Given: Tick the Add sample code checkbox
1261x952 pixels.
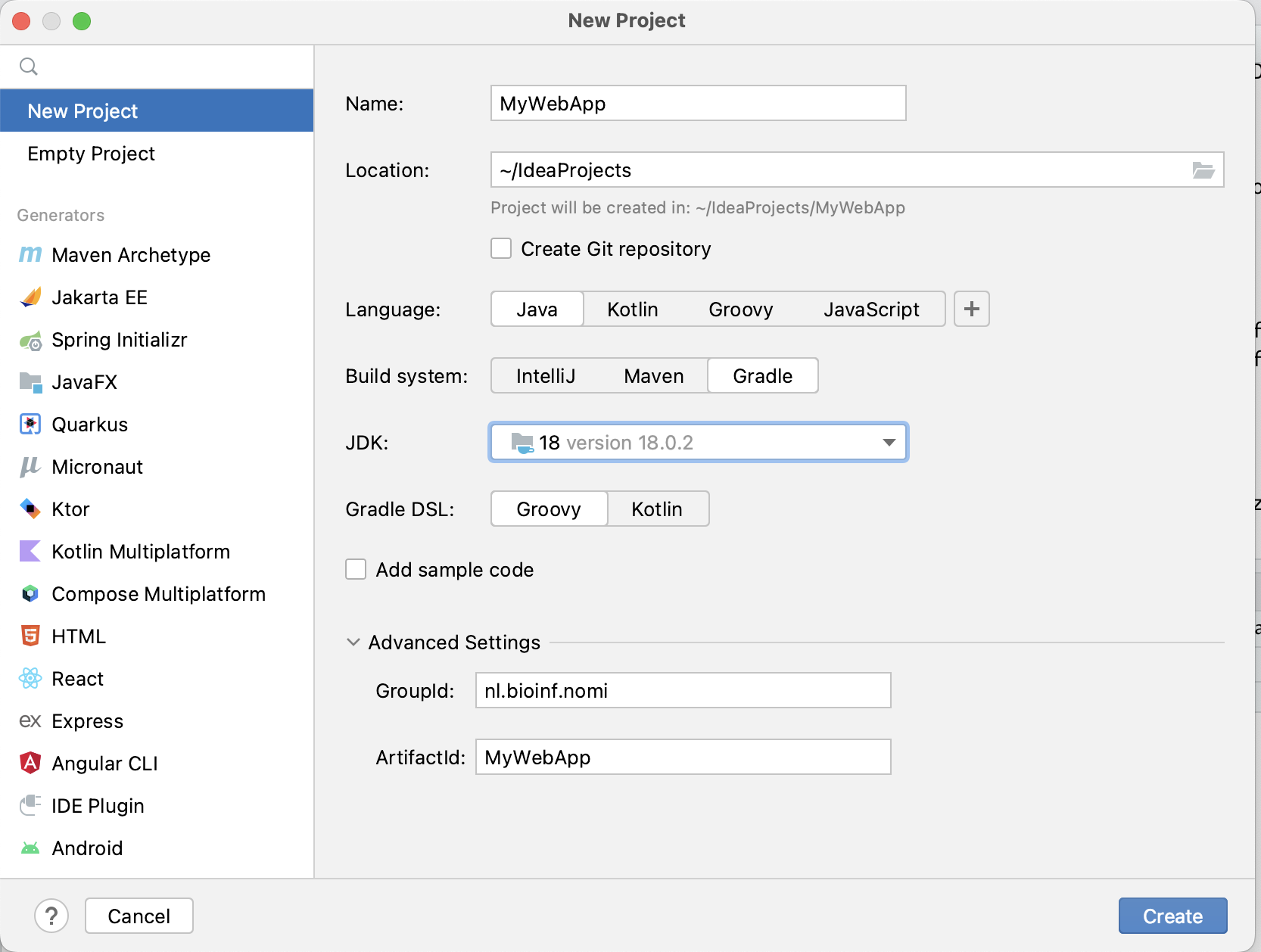Looking at the screenshot, I should 356,569.
